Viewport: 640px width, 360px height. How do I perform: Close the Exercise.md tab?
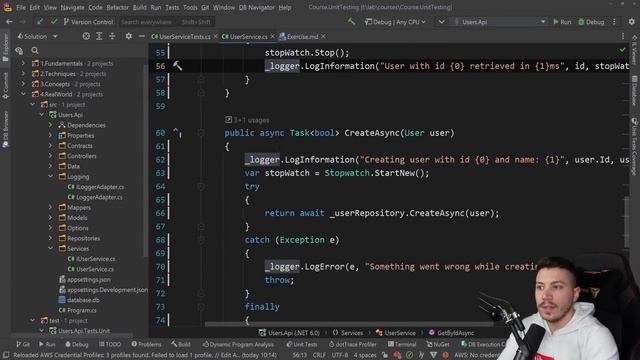[323, 36]
